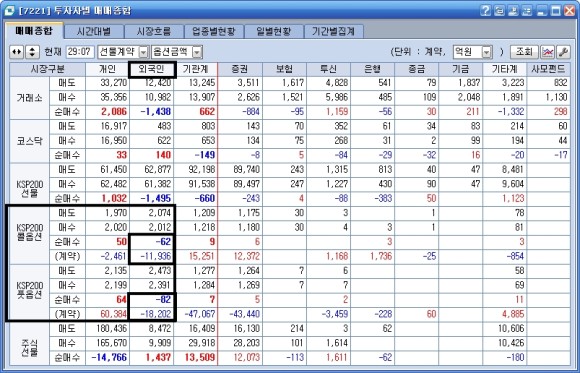Click the window layout list icon
This screenshot has height=373, width=580.
tap(527, 10)
